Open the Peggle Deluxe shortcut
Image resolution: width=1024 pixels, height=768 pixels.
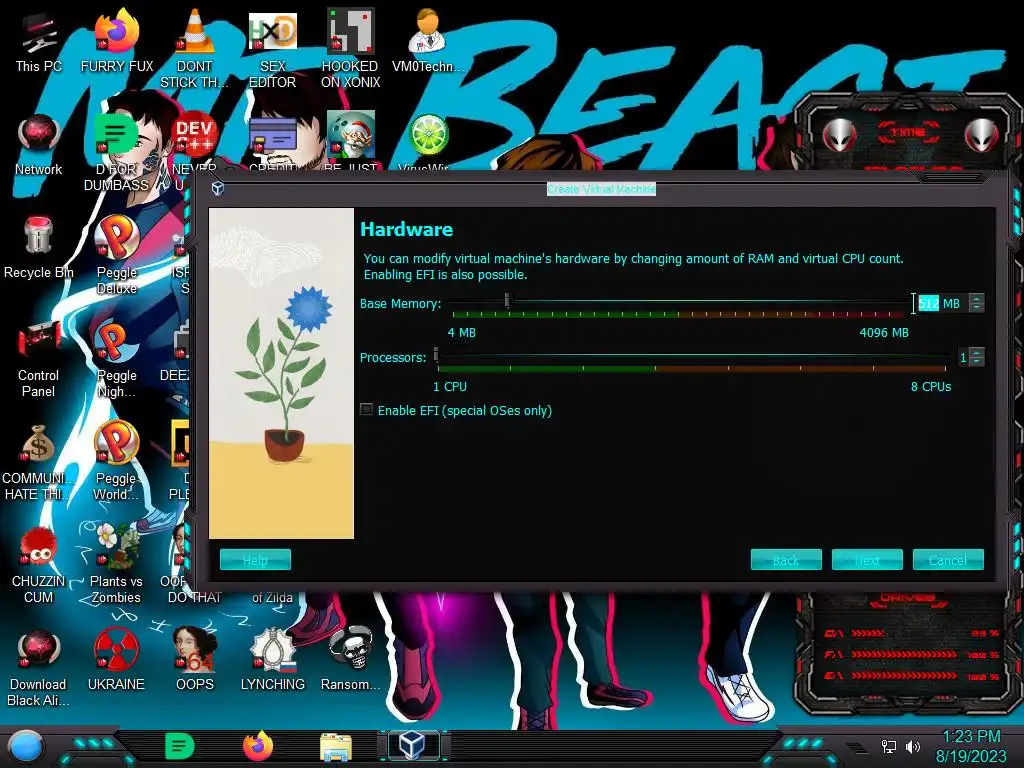coord(116,255)
